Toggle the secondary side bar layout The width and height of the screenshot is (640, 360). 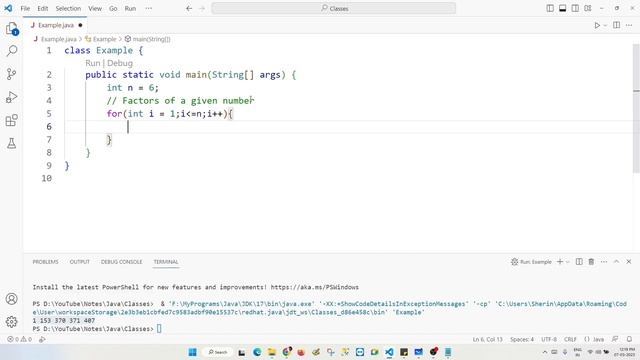pyautogui.click(x=575, y=8)
